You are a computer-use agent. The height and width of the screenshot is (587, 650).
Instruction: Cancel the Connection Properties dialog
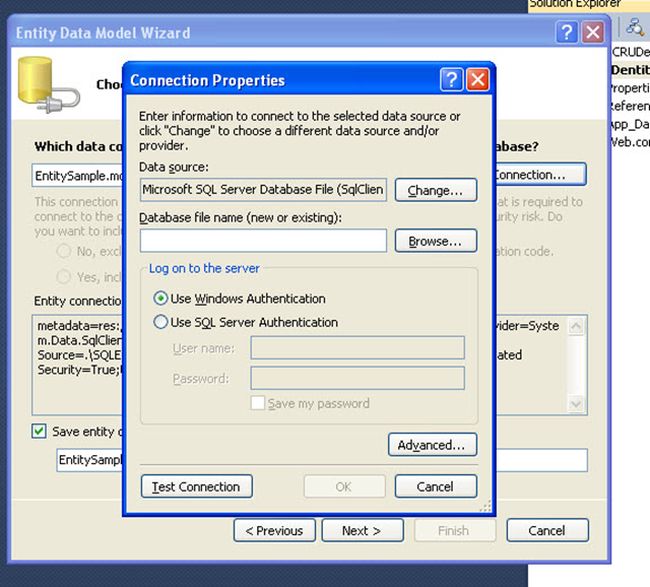click(x=436, y=486)
